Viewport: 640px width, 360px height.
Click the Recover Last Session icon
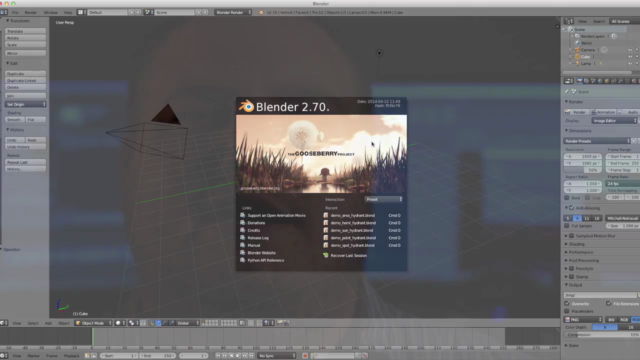point(326,256)
